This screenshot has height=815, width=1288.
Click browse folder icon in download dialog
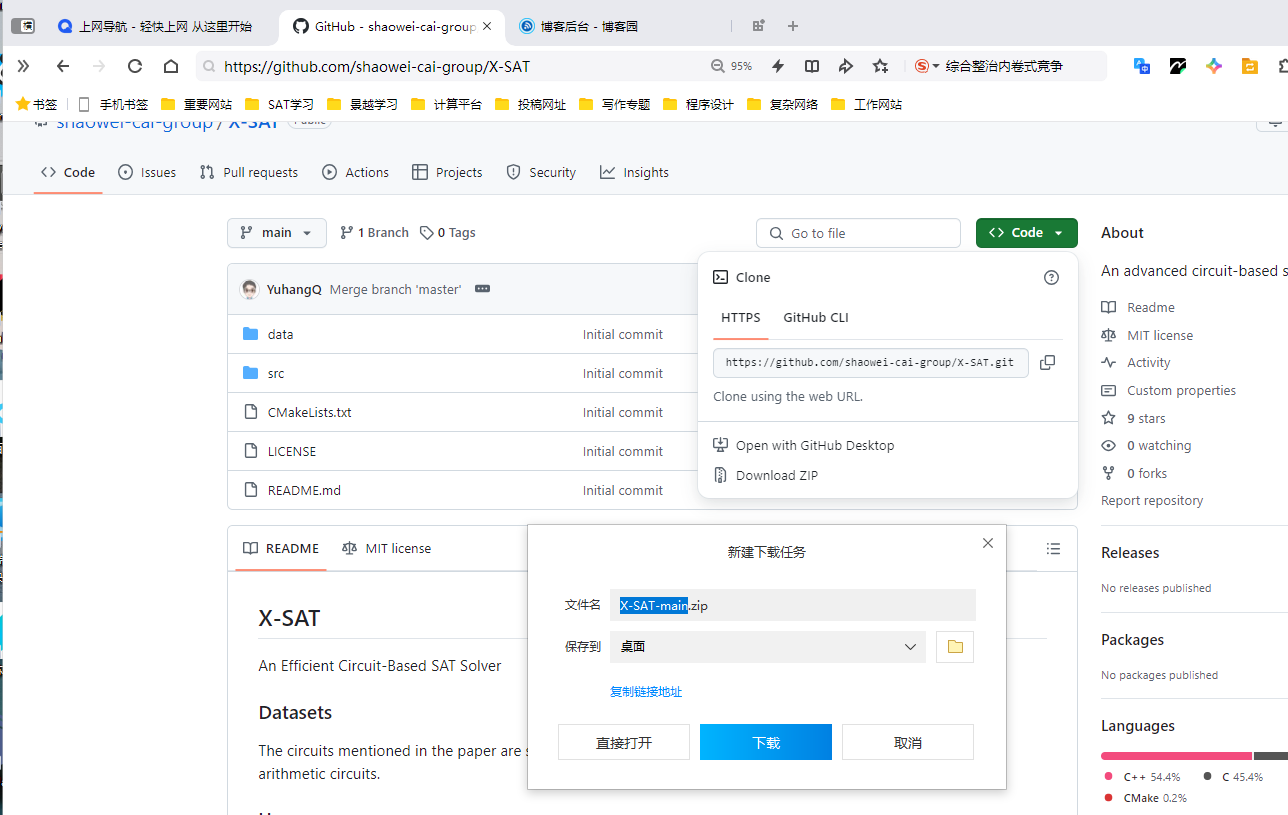click(955, 647)
